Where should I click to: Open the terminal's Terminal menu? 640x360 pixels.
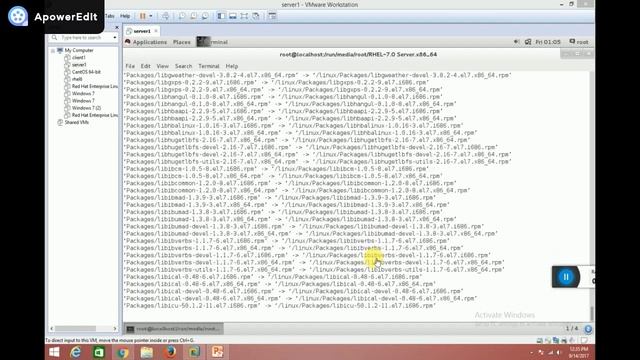pos(209,66)
